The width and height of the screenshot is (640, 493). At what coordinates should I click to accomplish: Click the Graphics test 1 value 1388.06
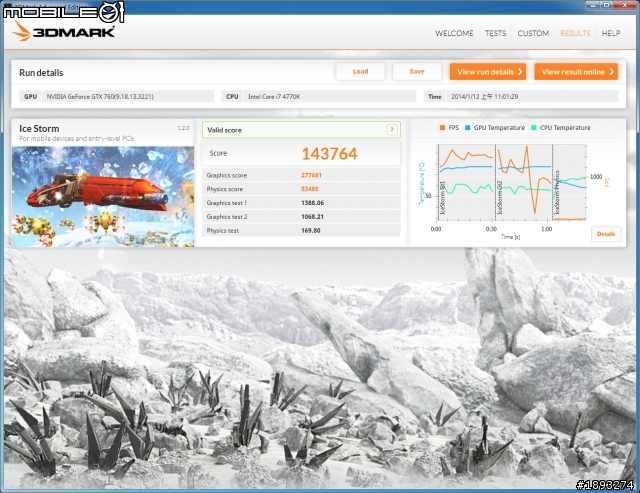(x=313, y=203)
